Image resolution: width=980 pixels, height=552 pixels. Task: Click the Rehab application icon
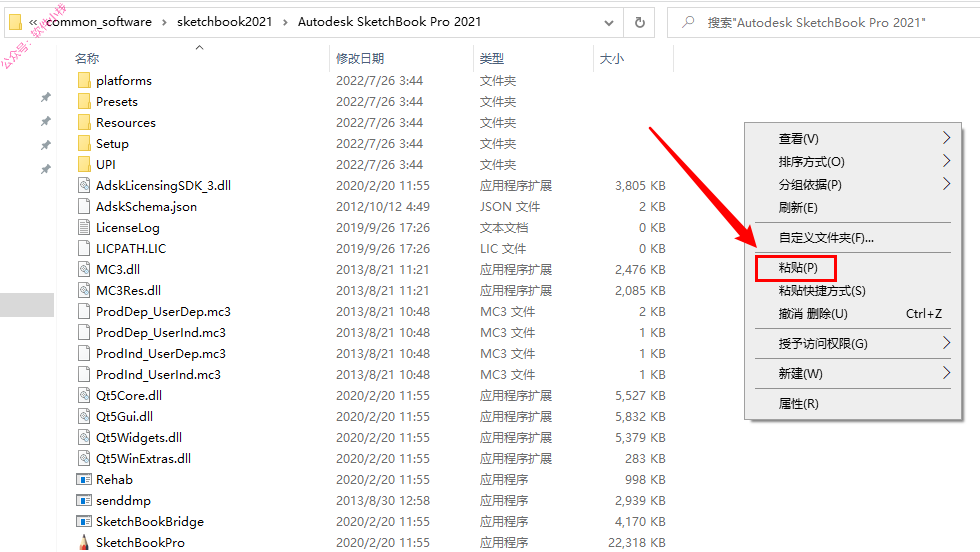(x=84, y=479)
